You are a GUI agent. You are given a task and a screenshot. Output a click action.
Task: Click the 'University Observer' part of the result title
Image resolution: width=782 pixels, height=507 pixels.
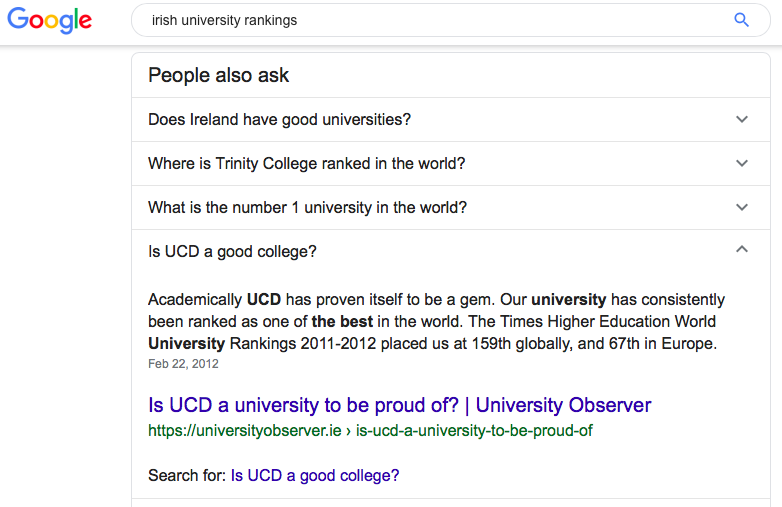coord(563,405)
